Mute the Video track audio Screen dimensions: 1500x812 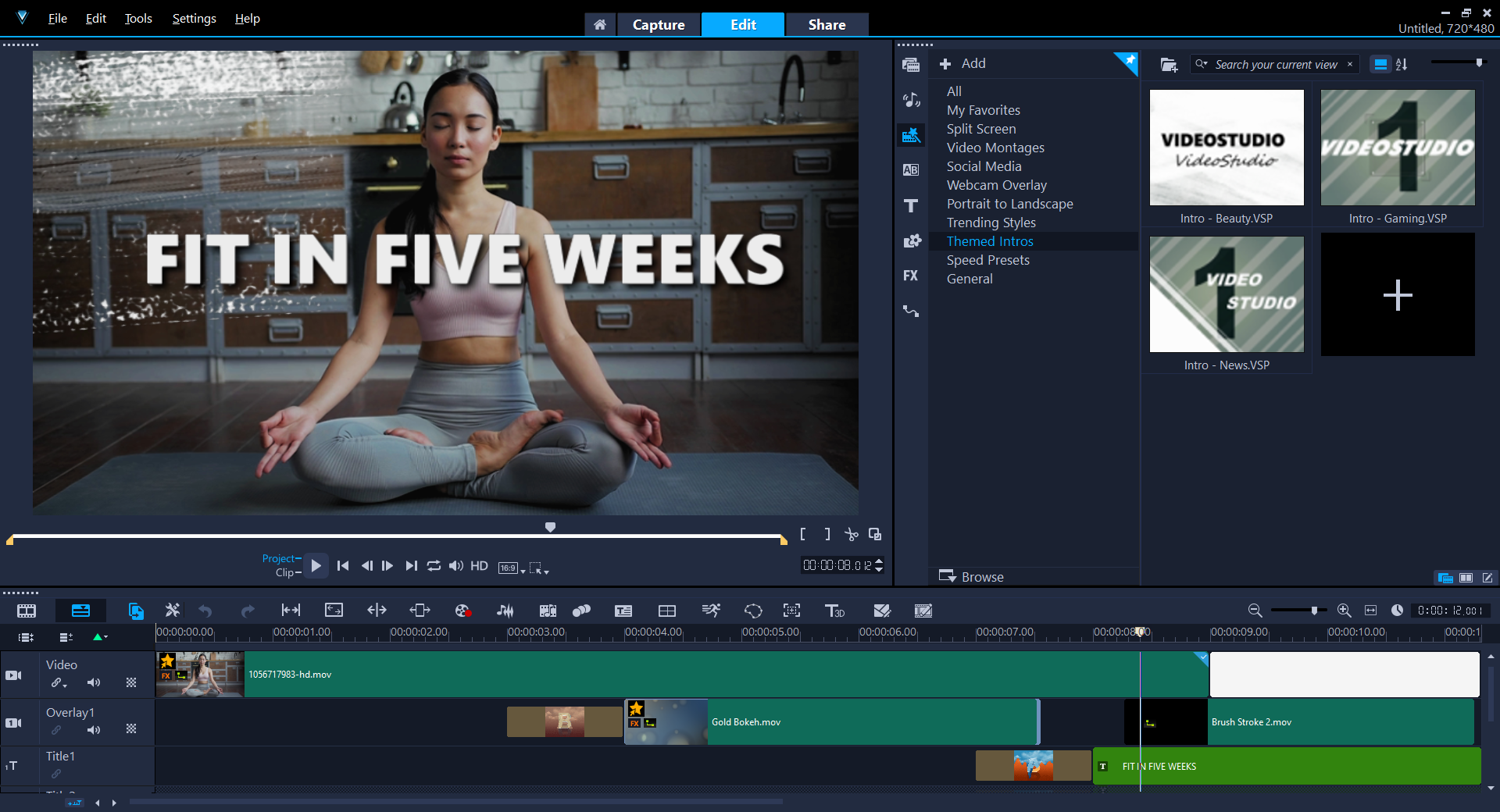tap(94, 682)
